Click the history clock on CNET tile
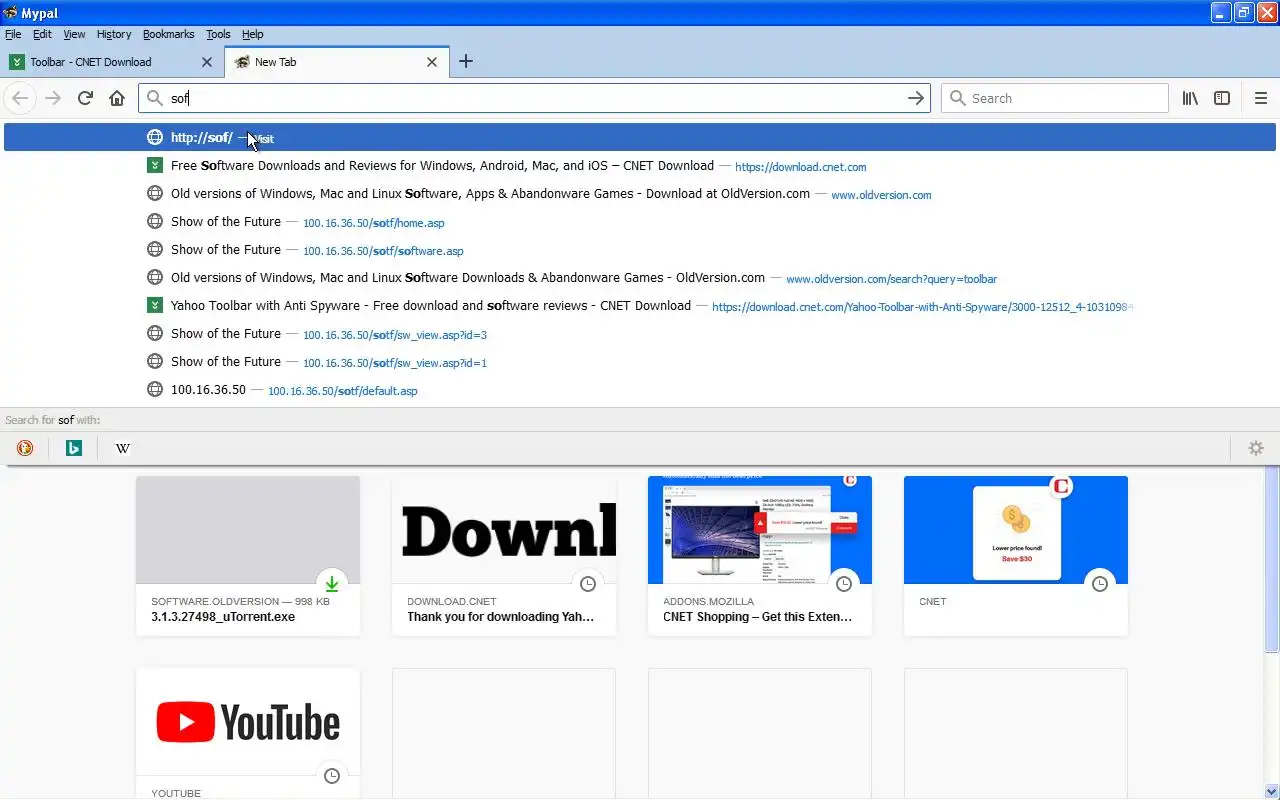This screenshot has height=800, width=1280. tap(1100, 584)
